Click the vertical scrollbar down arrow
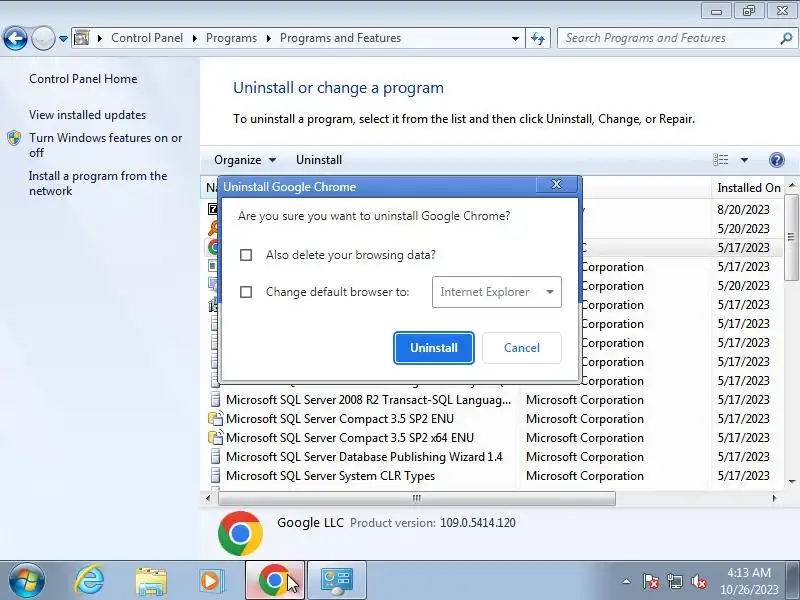 (x=792, y=481)
